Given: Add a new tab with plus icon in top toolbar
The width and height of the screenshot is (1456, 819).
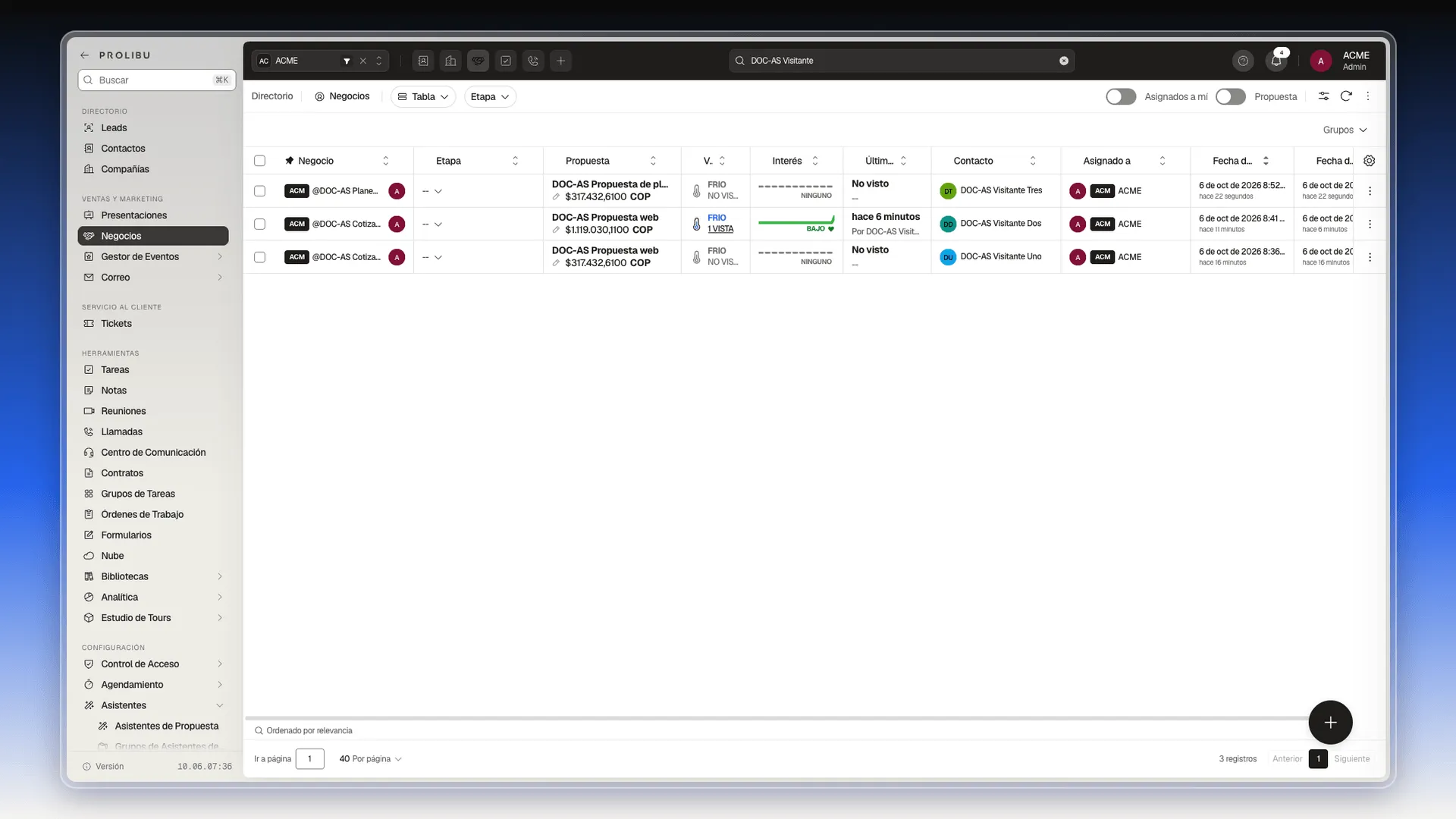Looking at the screenshot, I should coord(560,61).
